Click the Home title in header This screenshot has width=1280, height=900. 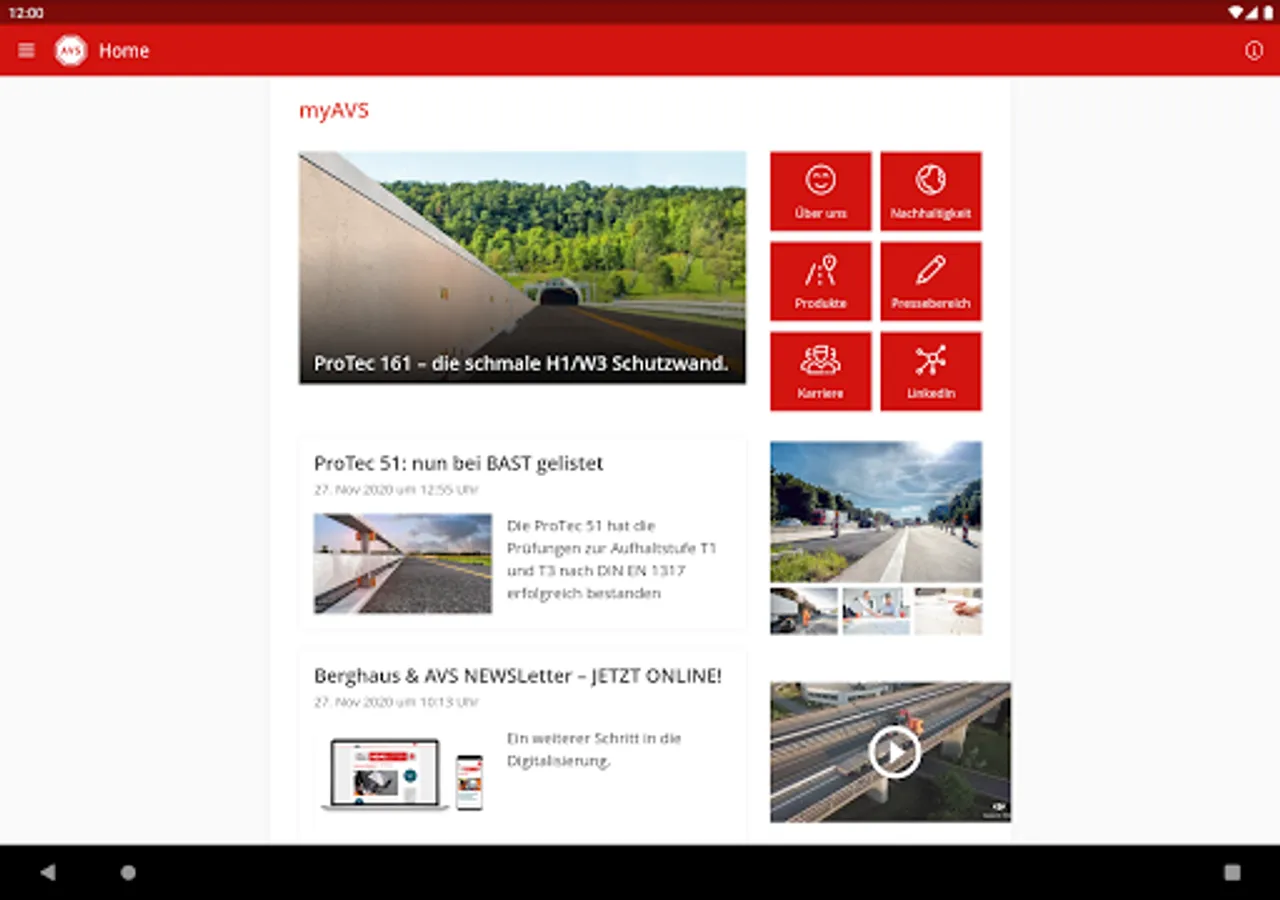(x=124, y=51)
